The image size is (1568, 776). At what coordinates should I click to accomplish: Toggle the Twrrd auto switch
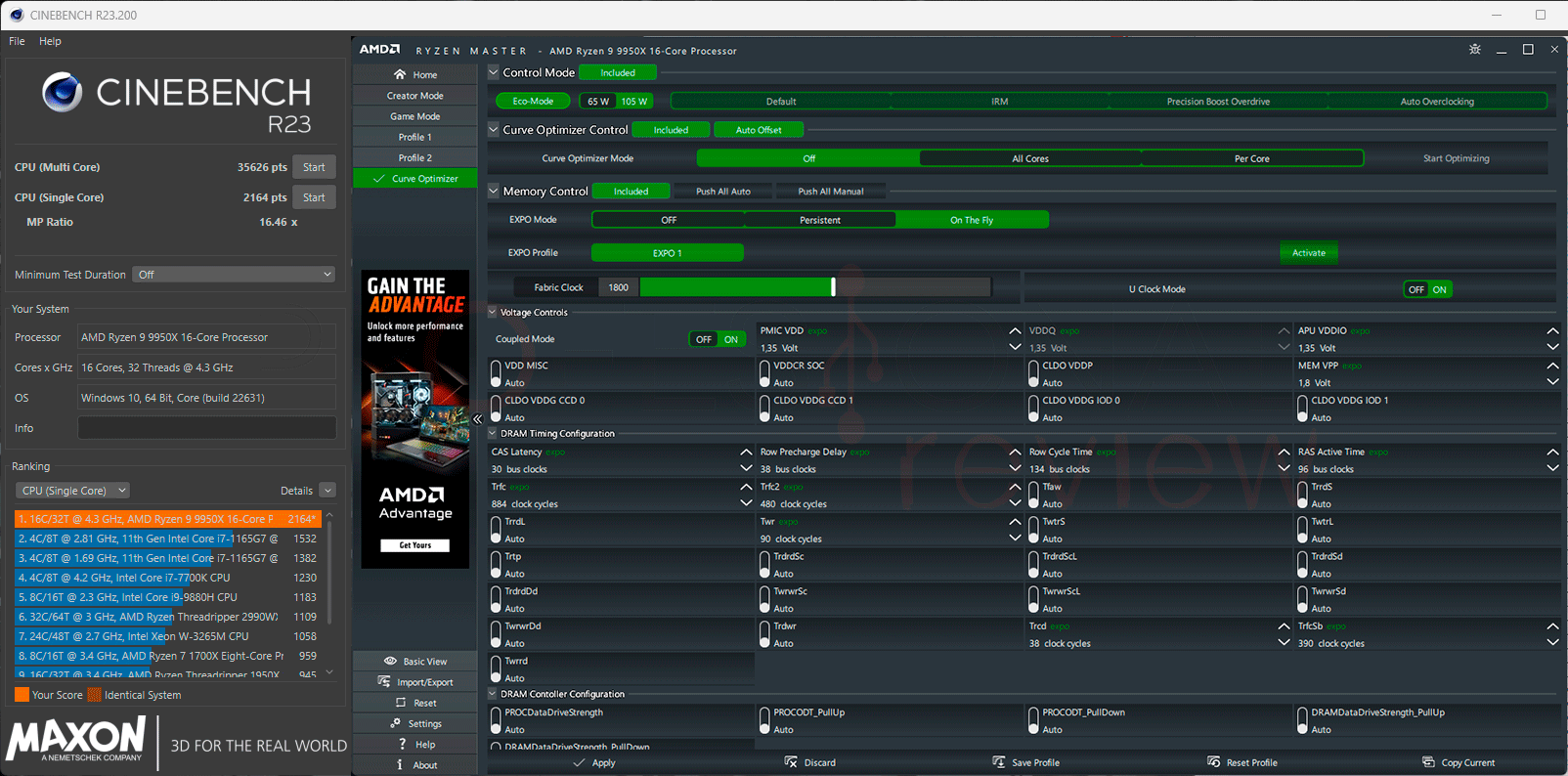(x=496, y=668)
